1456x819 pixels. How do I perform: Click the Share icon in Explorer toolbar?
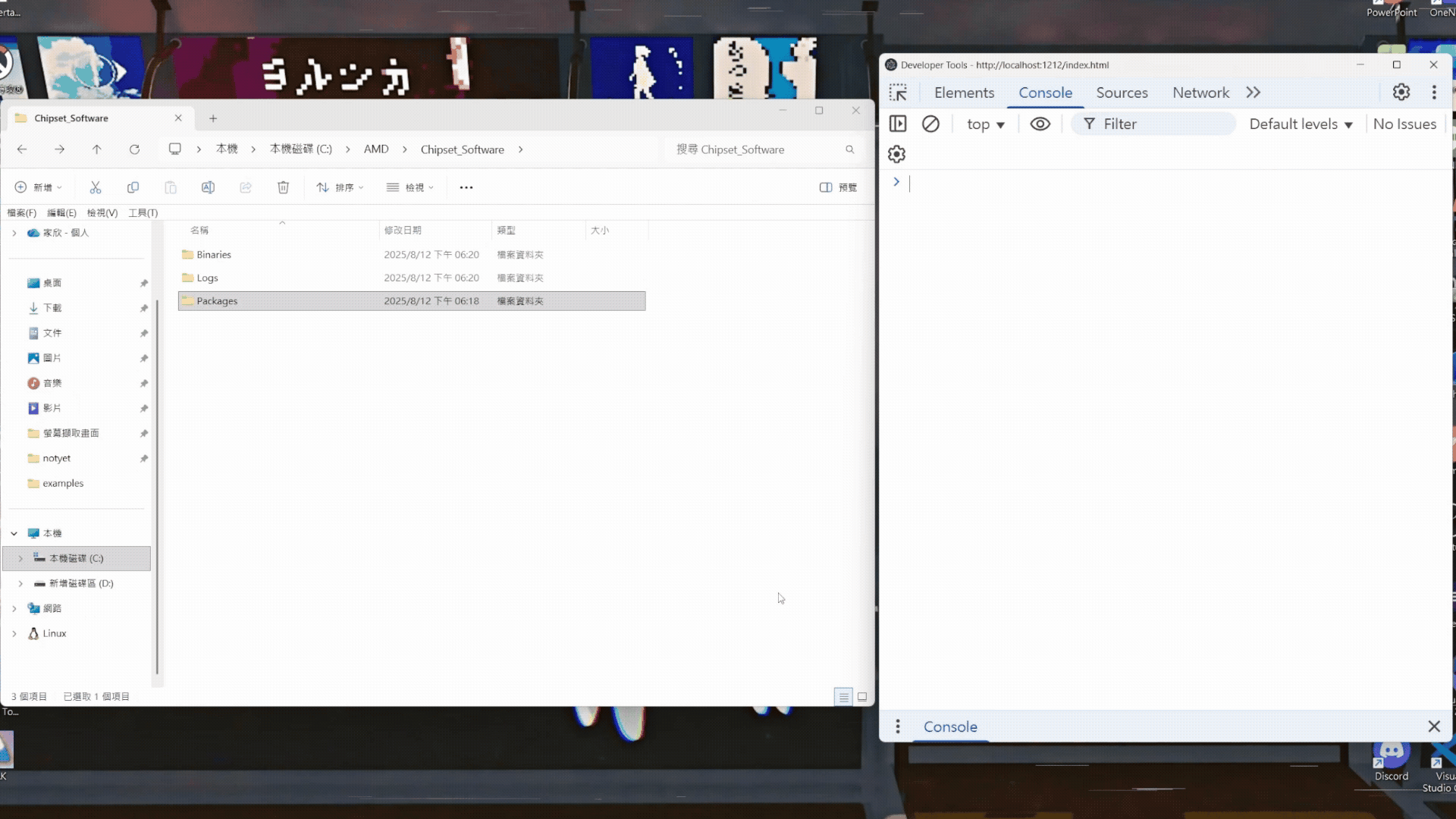point(246,187)
